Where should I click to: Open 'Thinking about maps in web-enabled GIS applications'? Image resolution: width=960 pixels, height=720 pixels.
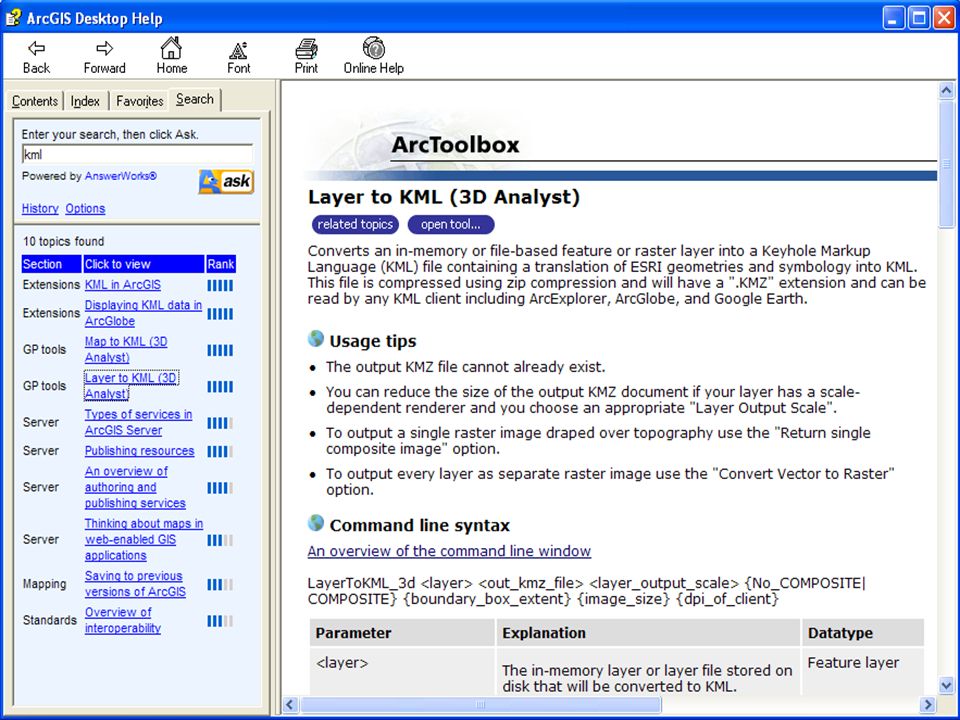point(144,539)
